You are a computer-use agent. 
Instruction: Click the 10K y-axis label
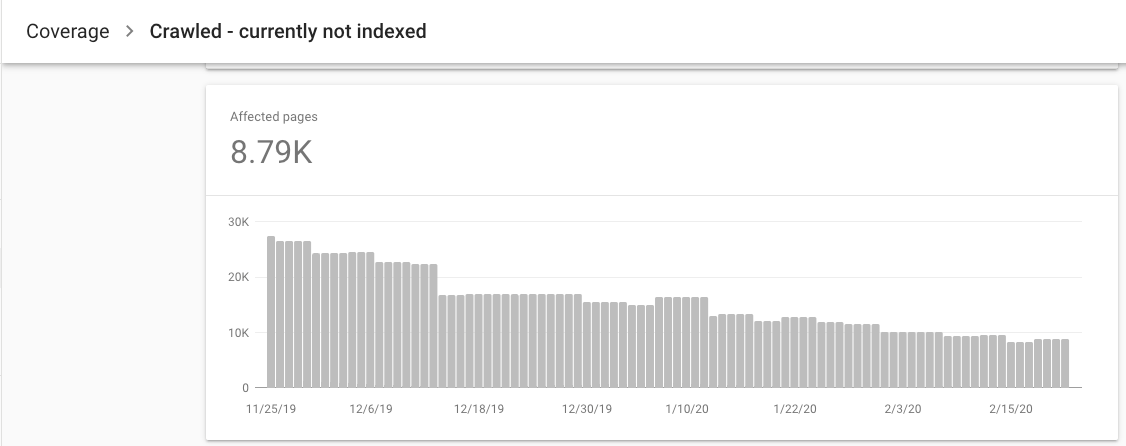coord(239,333)
